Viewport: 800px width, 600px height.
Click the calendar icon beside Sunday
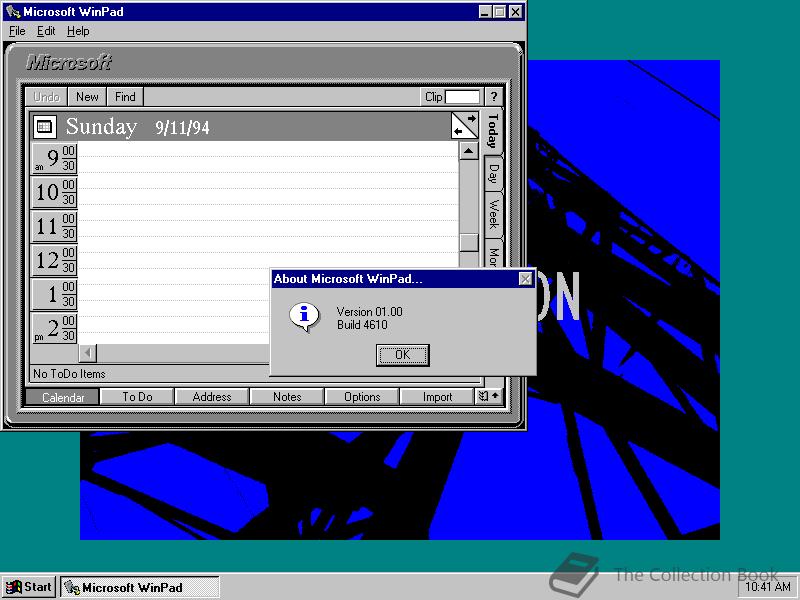tap(44, 127)
